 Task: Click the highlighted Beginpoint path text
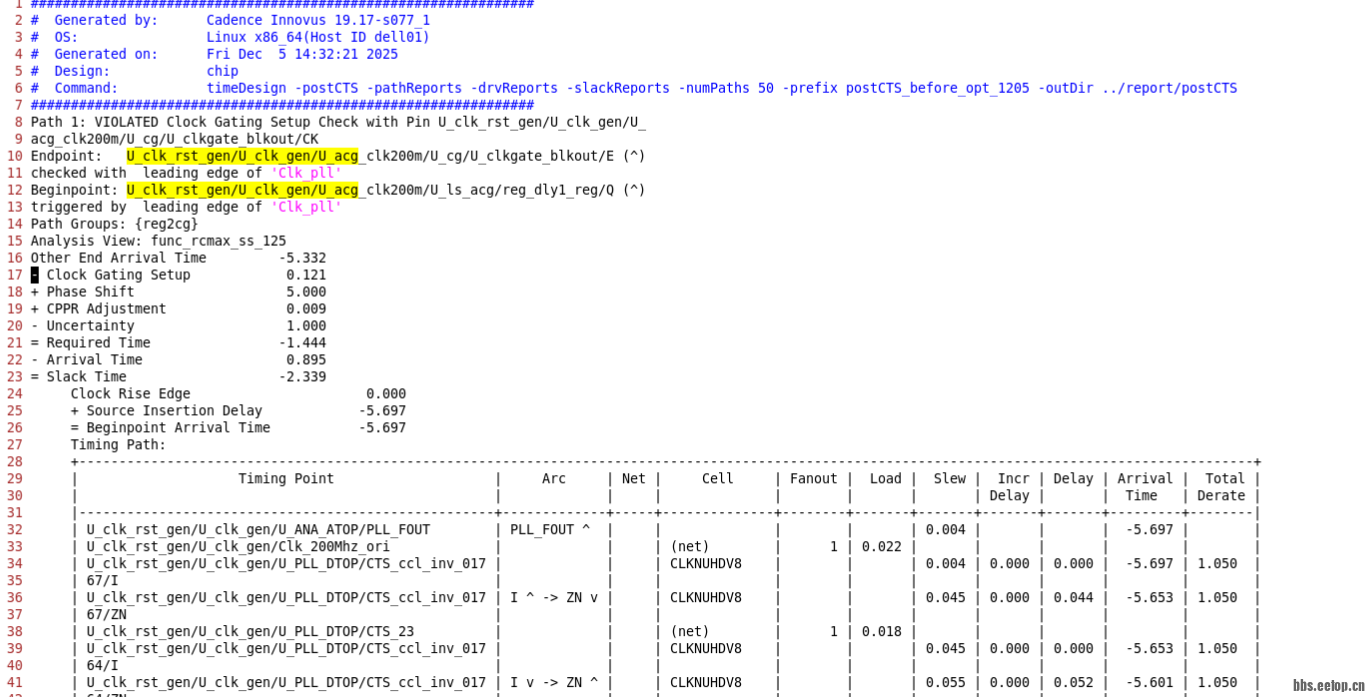245,189
